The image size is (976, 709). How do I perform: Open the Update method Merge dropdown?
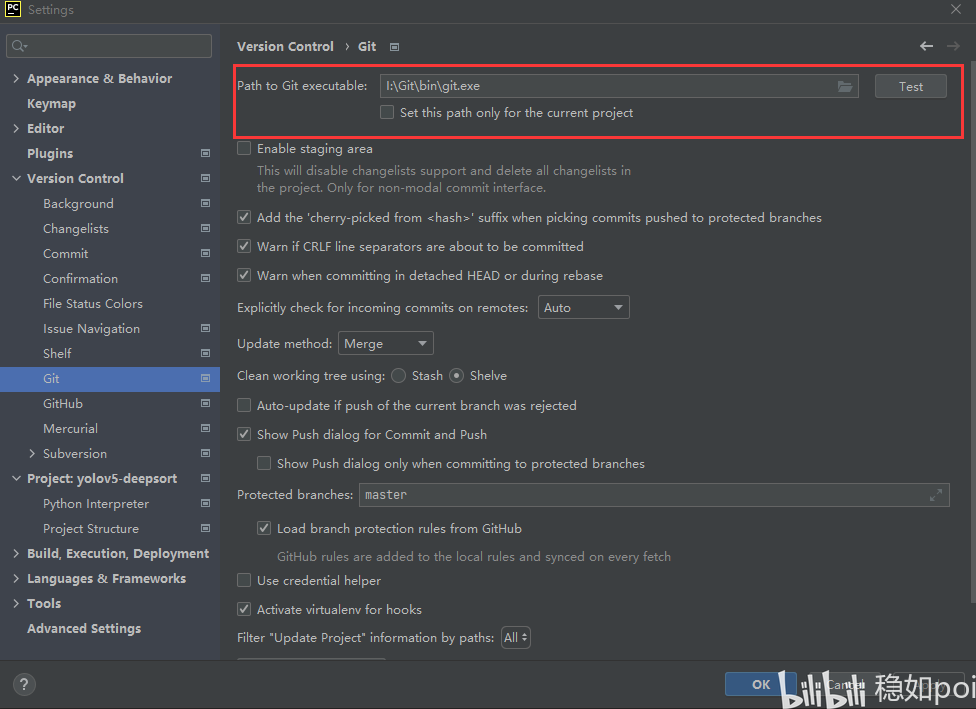pos(385,344)
